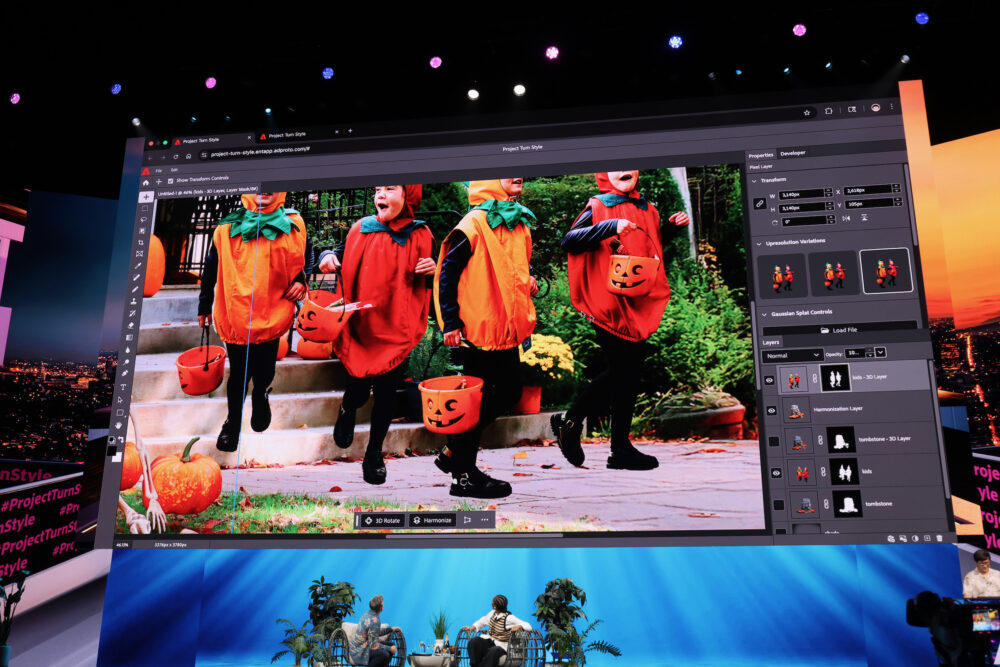Select the Type tool in the left toolbar
The width and height of the screenshot is (1000, 667).
point(123,387)
